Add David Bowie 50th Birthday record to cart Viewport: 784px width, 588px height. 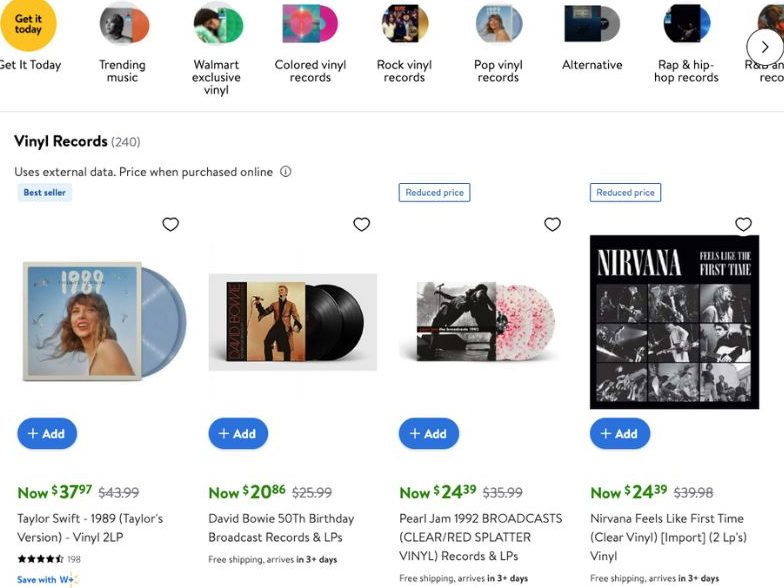click(238, 434)
